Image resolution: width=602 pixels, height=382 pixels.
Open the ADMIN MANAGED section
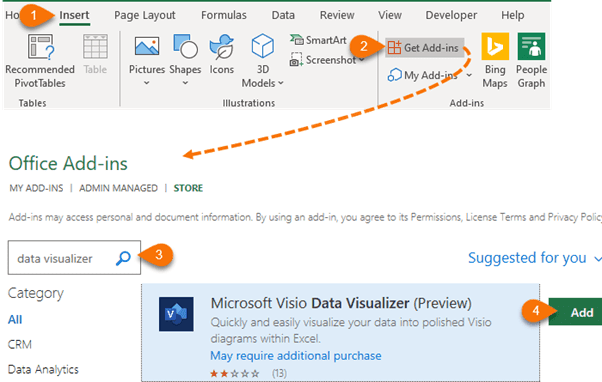click(118, 188)
